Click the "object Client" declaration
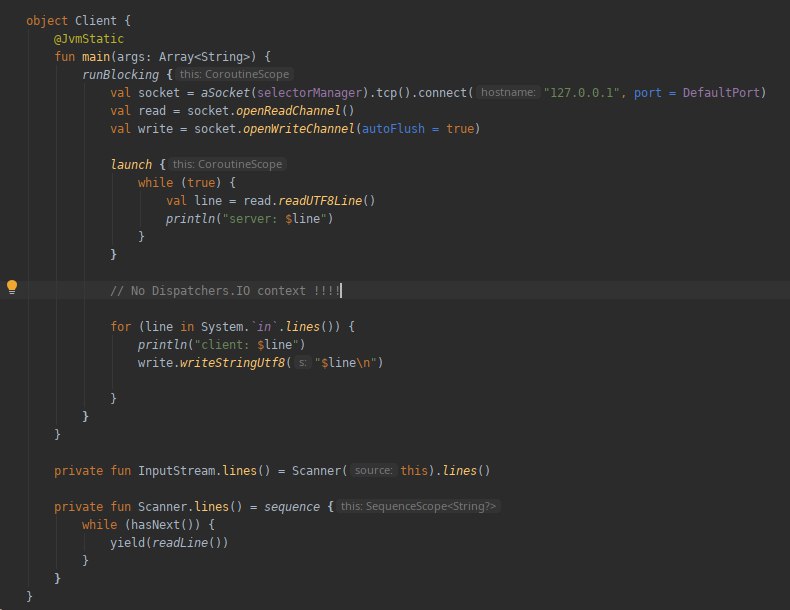Viewport: 790px width, 610px height. pyautogui.click(x=72, y=21)
